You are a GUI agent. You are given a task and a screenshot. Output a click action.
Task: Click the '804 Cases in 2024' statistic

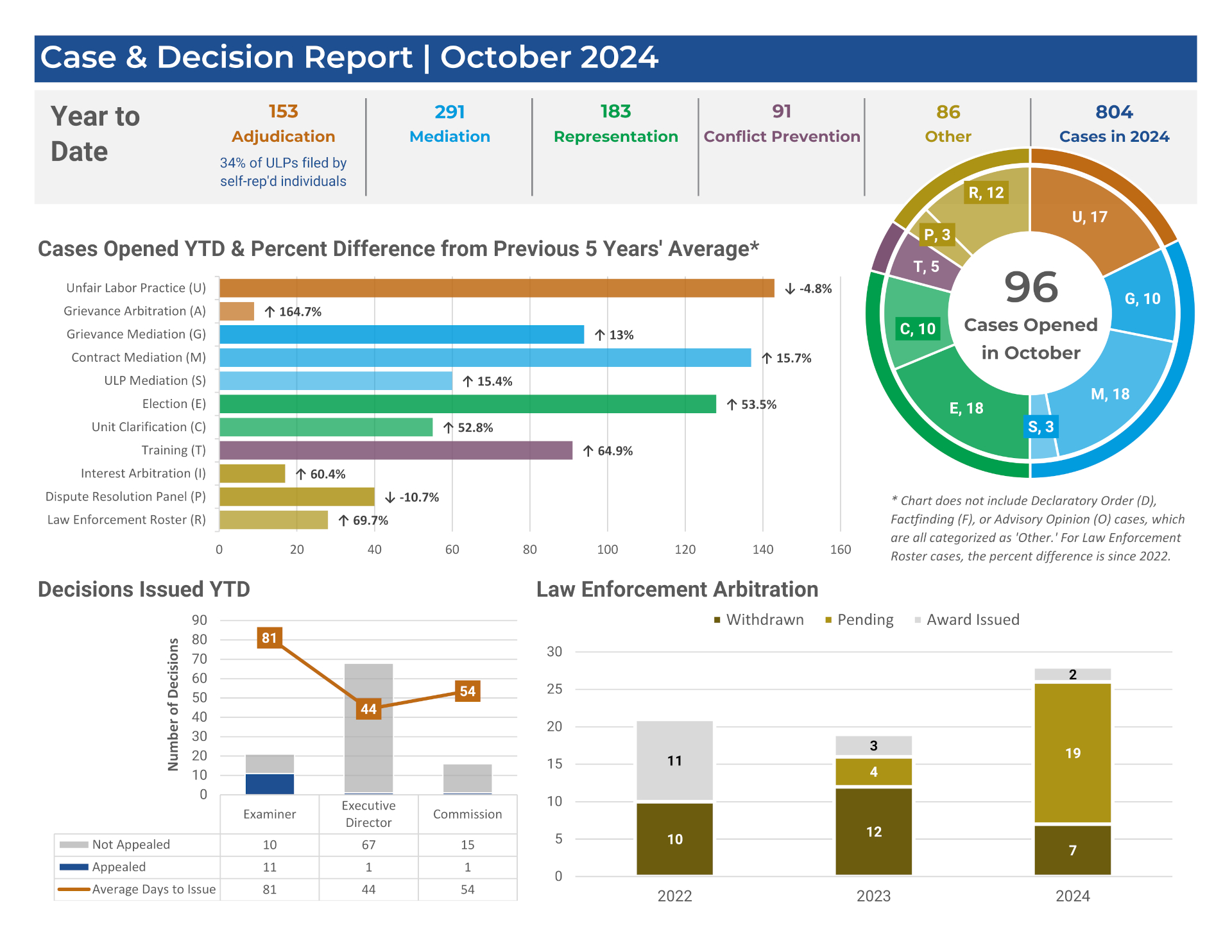pos(1114,124)
